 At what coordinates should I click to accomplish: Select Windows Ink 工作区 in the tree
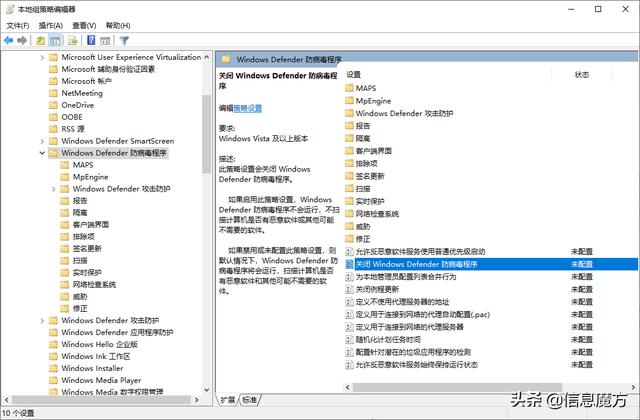coord(96,356)
